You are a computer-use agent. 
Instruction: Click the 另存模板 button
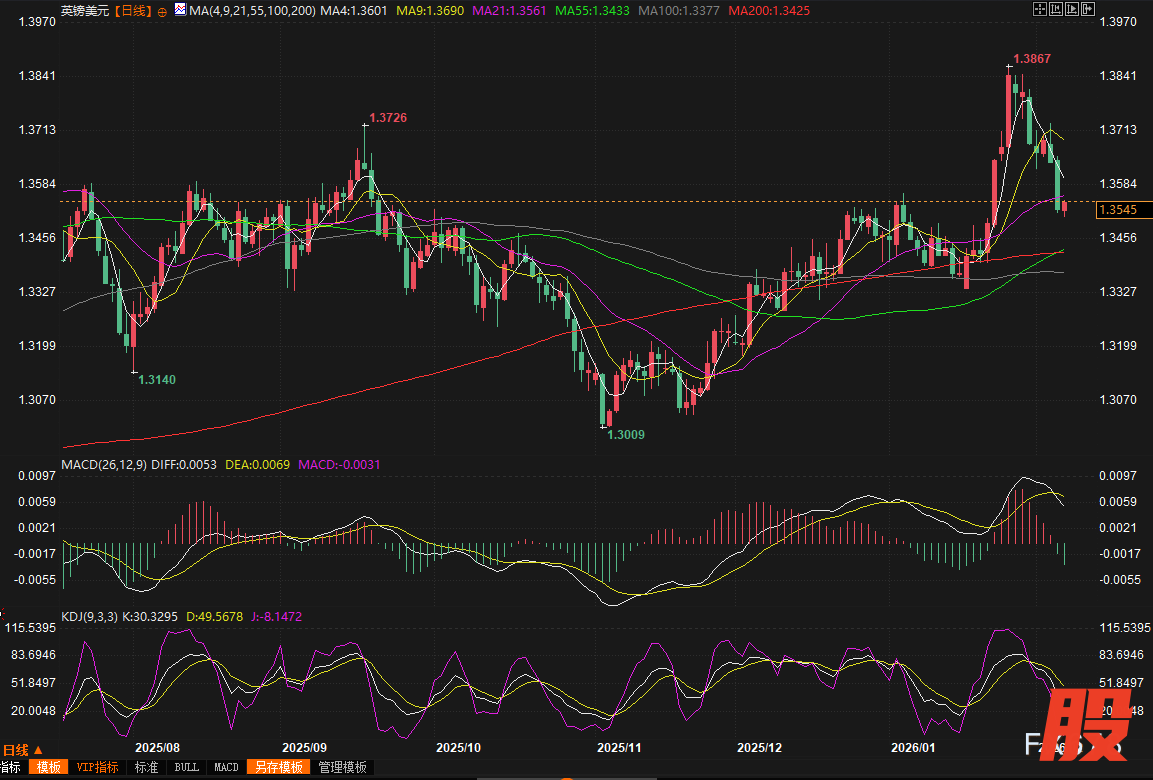point(278,767)
